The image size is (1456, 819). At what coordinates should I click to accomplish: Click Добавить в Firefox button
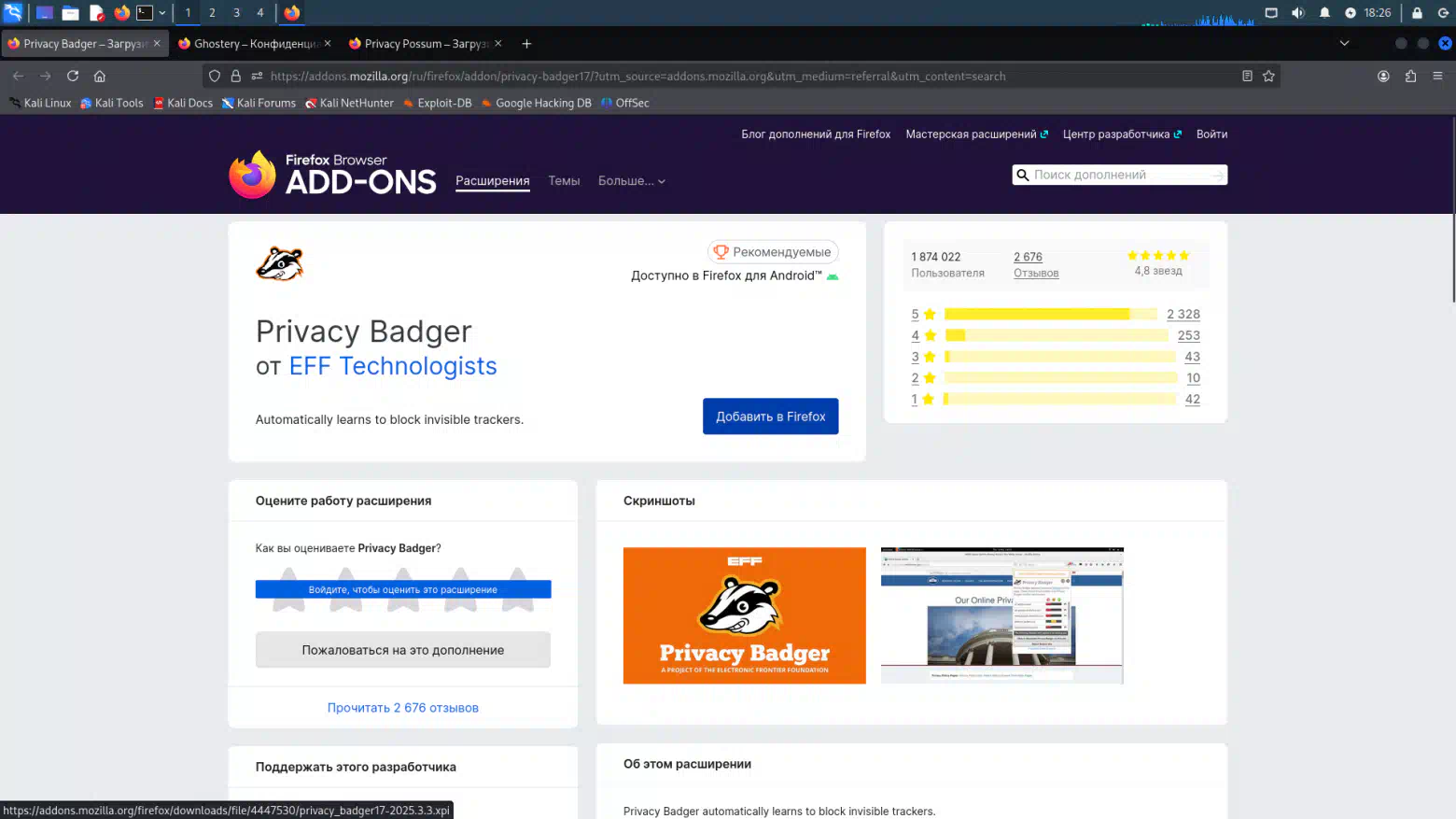coord(771,417)
